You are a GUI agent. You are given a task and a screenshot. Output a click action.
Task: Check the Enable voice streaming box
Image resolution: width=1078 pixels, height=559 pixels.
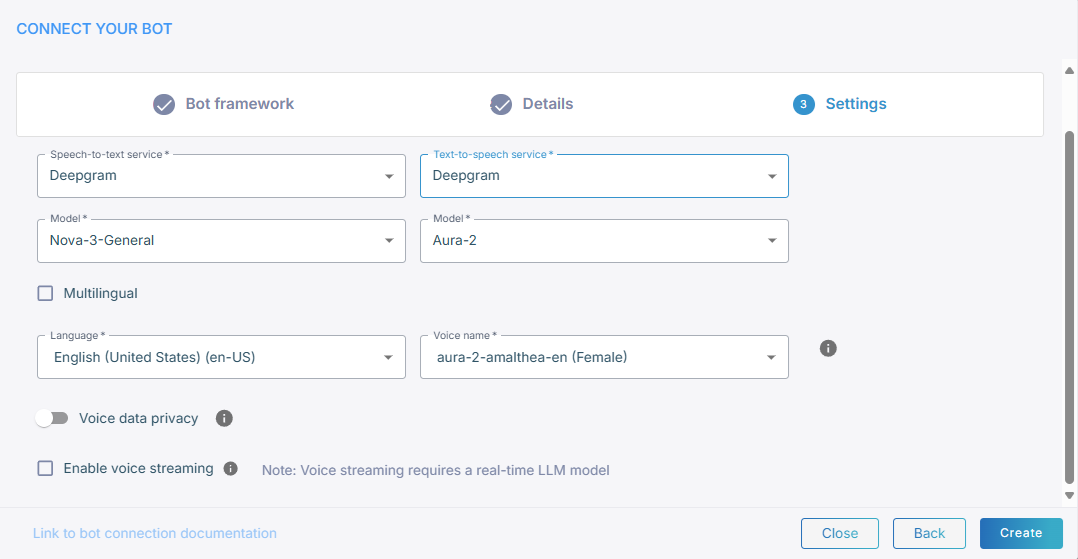45,468
